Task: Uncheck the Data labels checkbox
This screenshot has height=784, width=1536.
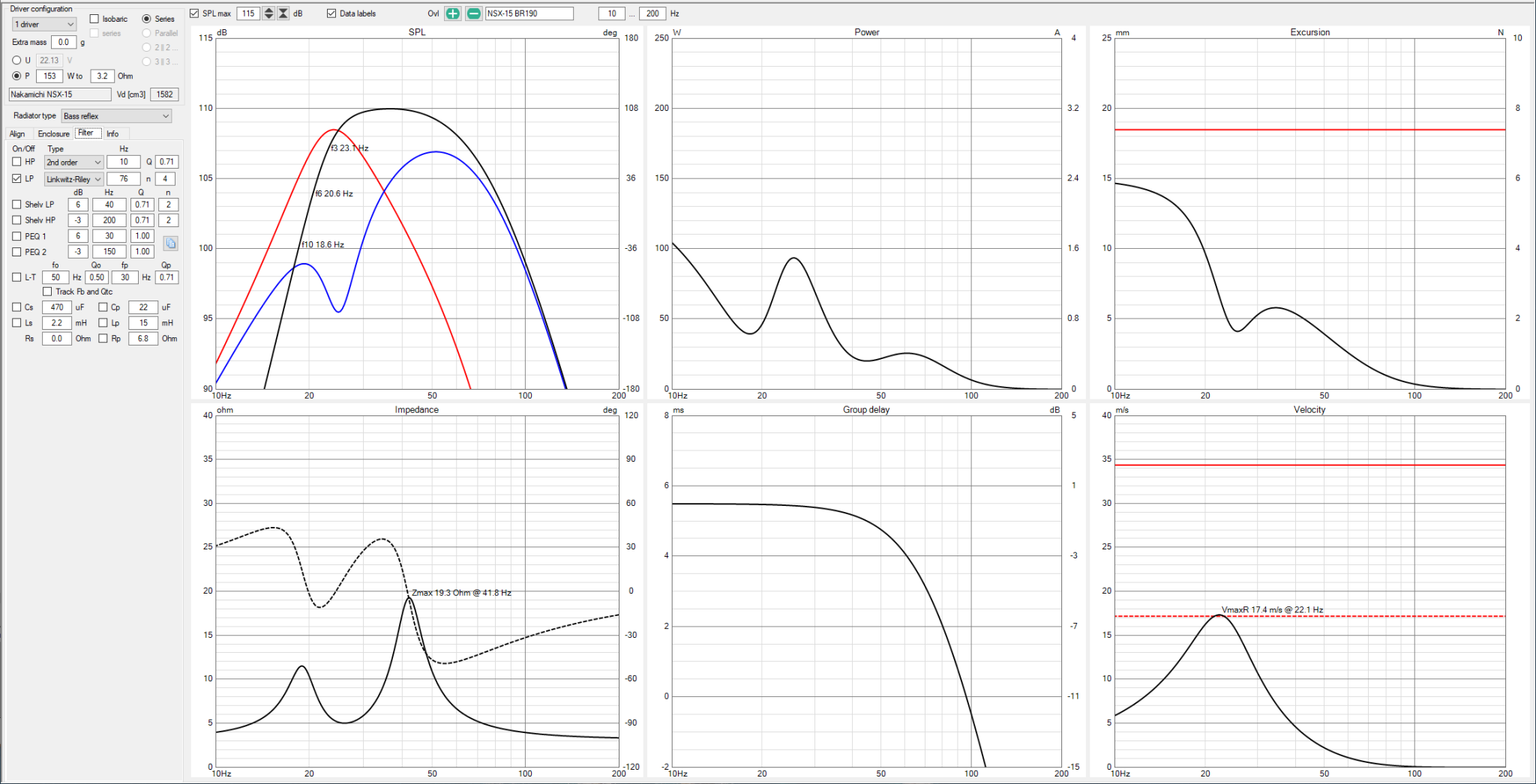Action: (331, 13)
